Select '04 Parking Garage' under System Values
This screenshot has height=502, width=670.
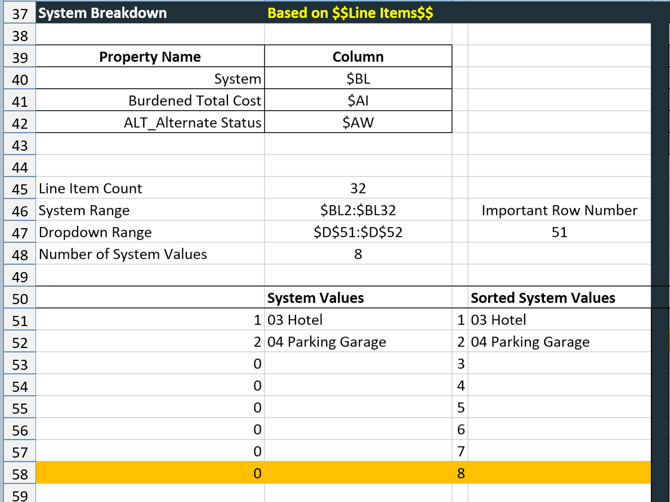(x=326, y=342)
